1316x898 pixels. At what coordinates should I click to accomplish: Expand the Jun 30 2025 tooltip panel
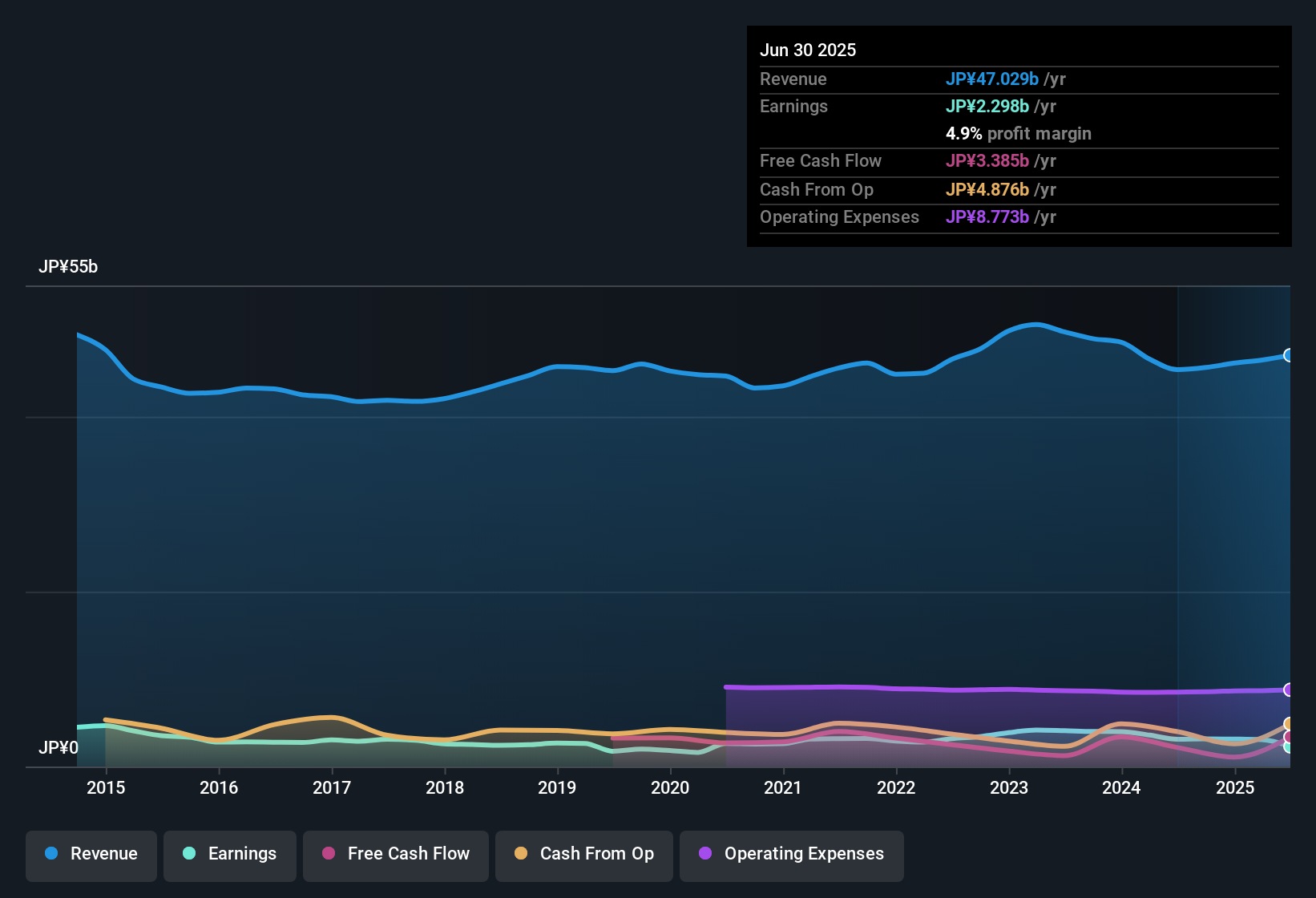pyautogui.click(x=1019, y=136)
